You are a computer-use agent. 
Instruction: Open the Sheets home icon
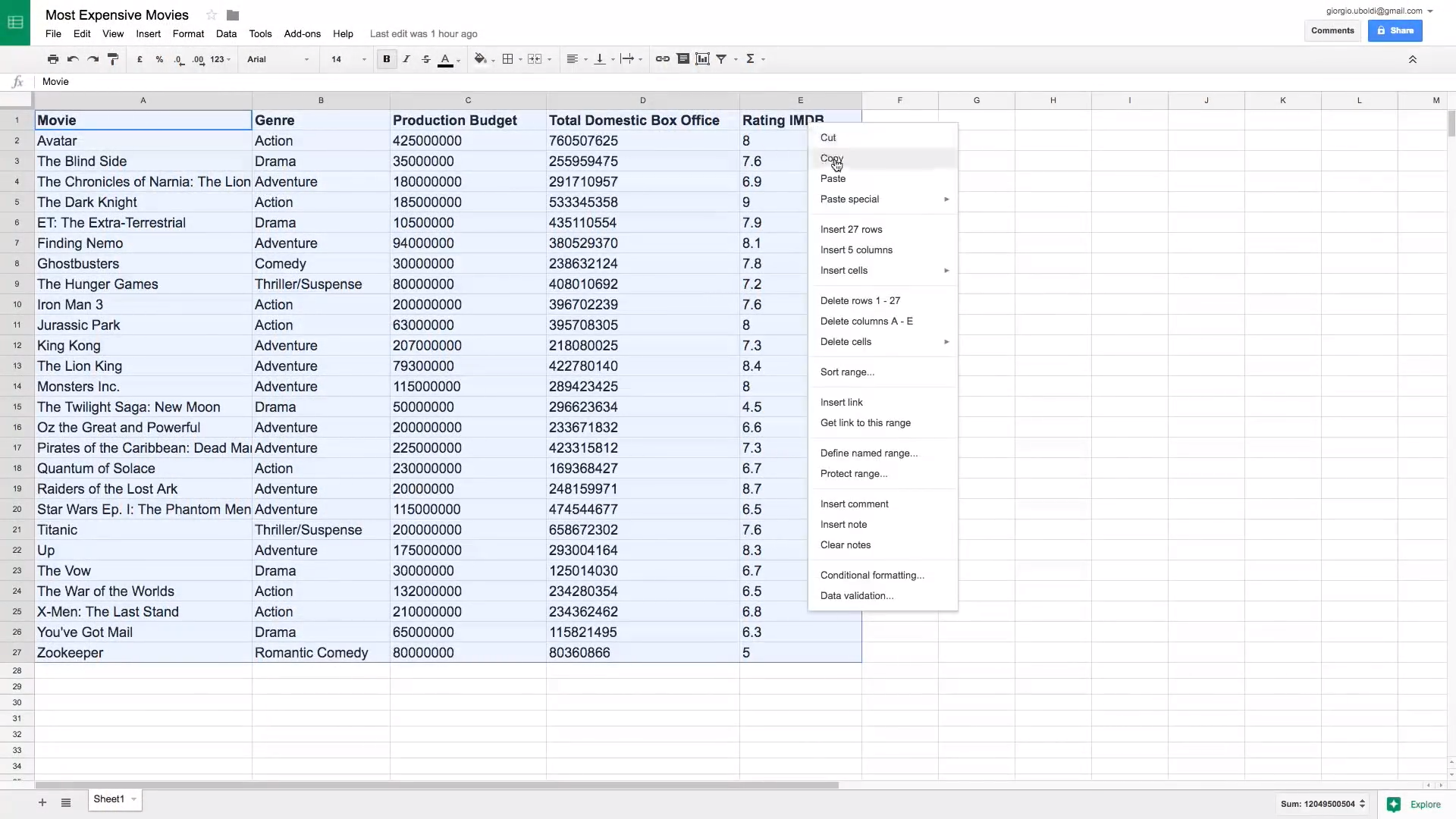click(x=15, y=23)
